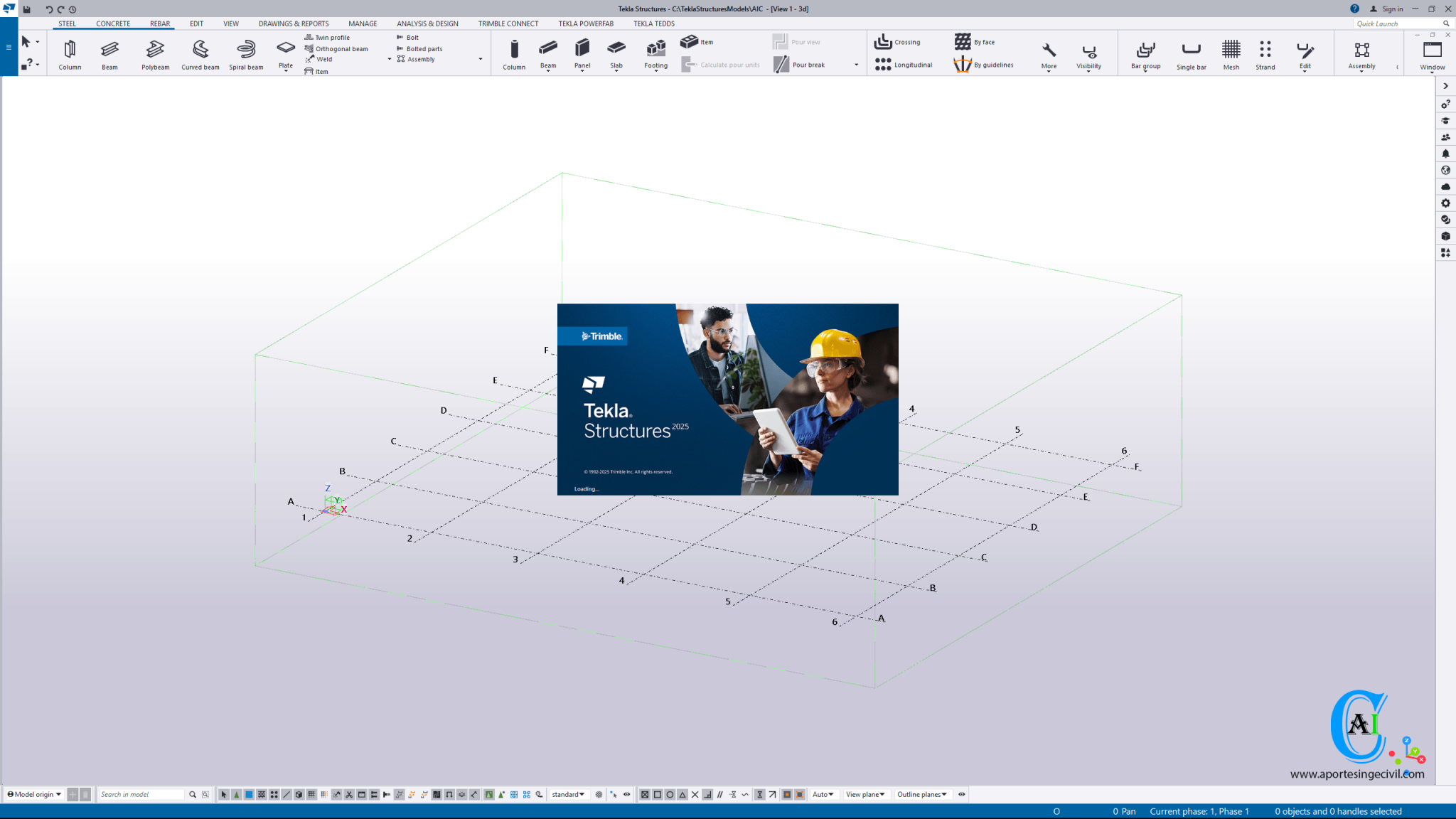
Task: Expand the Auto dropdown in bottom toolbar
Action: click(x=823, y=794)
